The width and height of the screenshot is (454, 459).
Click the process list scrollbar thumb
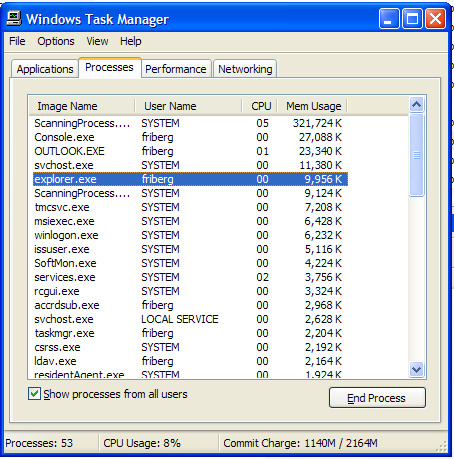416,155
